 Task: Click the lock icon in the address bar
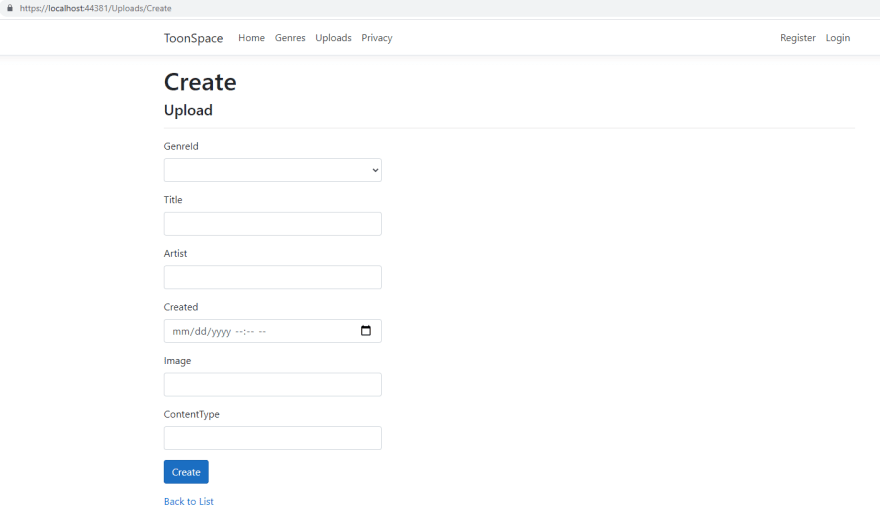pos(10,8)
